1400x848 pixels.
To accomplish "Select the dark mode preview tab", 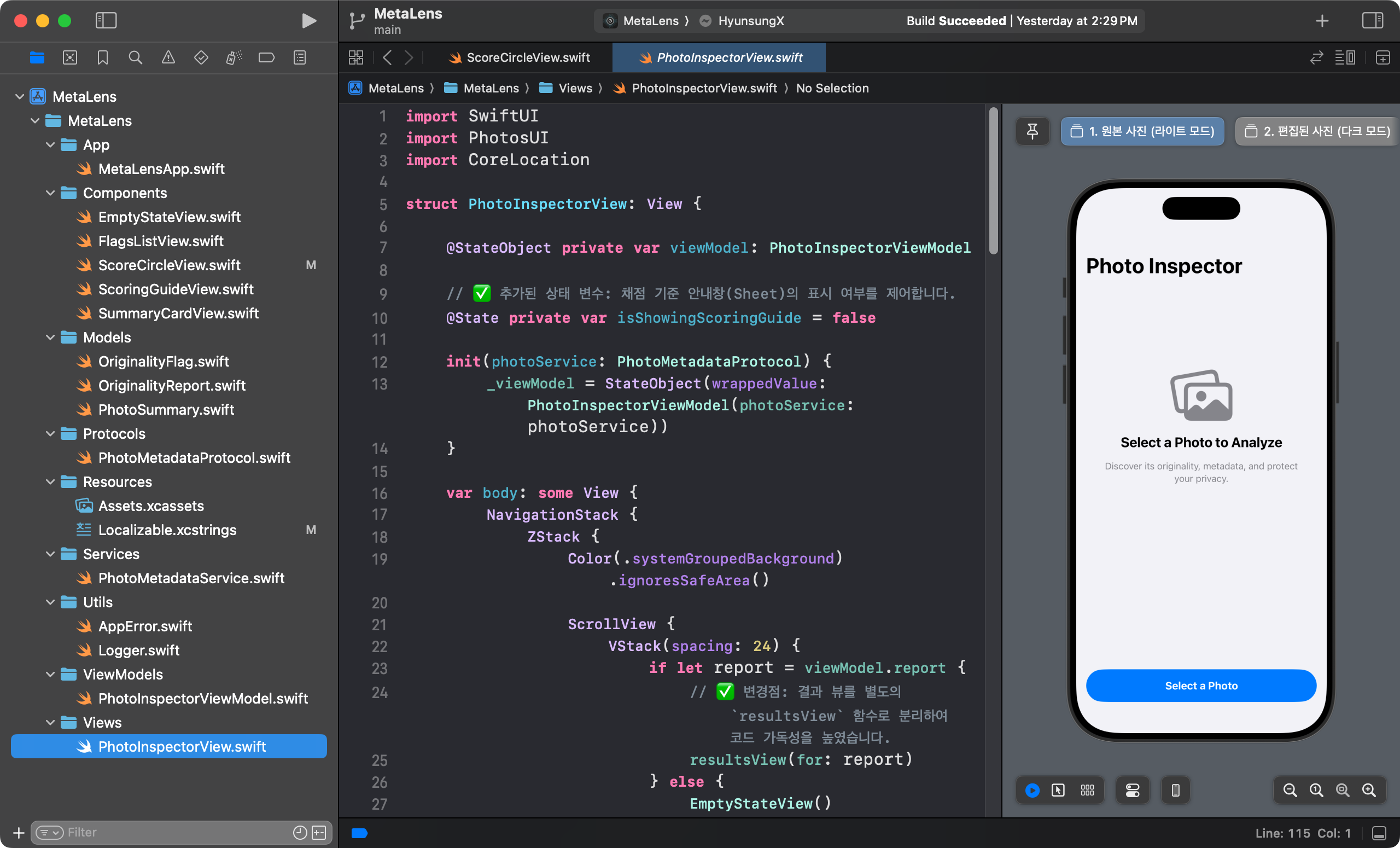I will tap(1317, 131).
